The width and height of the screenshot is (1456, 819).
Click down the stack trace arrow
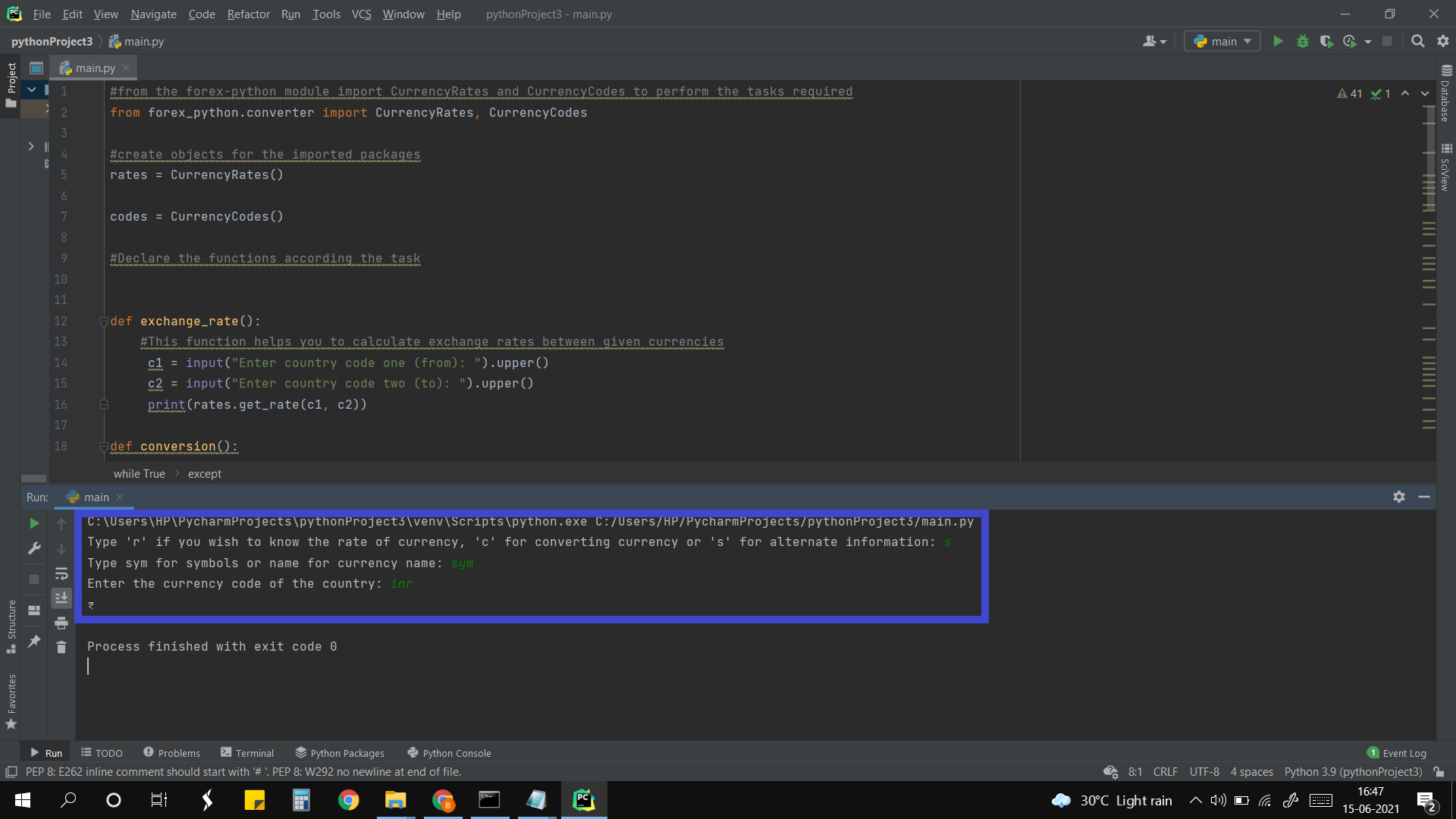click(61, 548)
